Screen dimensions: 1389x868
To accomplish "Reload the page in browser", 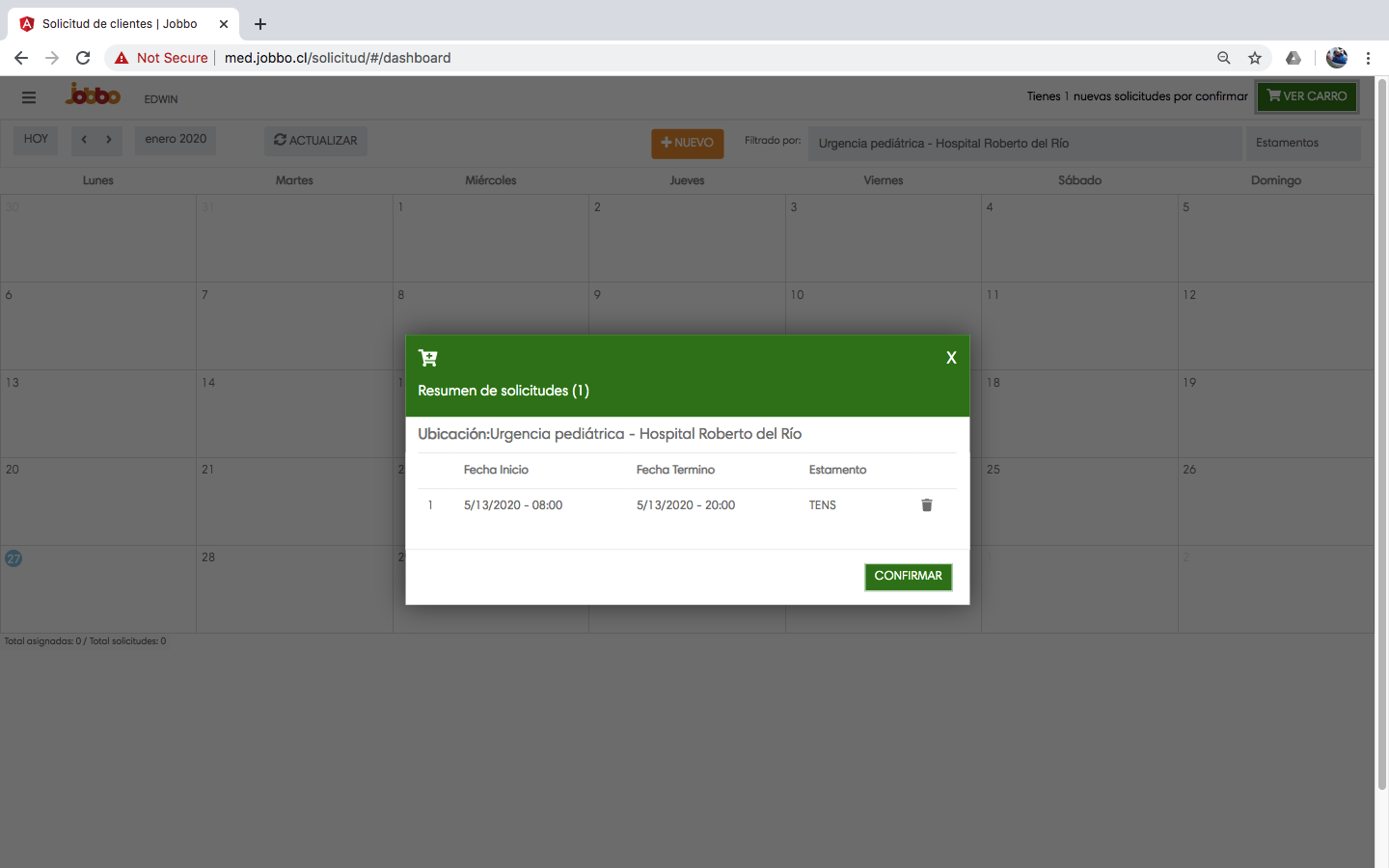I will (x=83, y=58).
